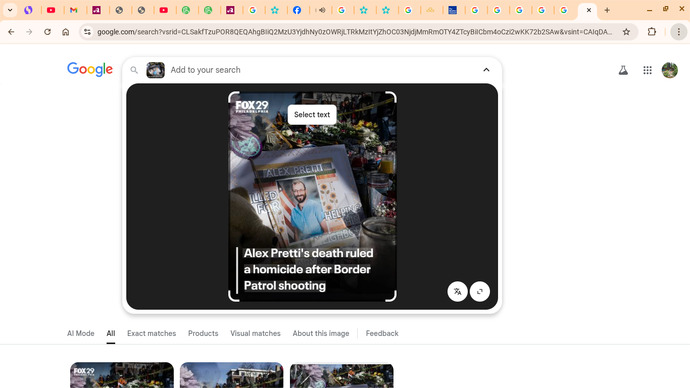Screen dimensions: 690x388
Task: View site information in address bar
Action: pyautogui.click(x=87, y=32)
